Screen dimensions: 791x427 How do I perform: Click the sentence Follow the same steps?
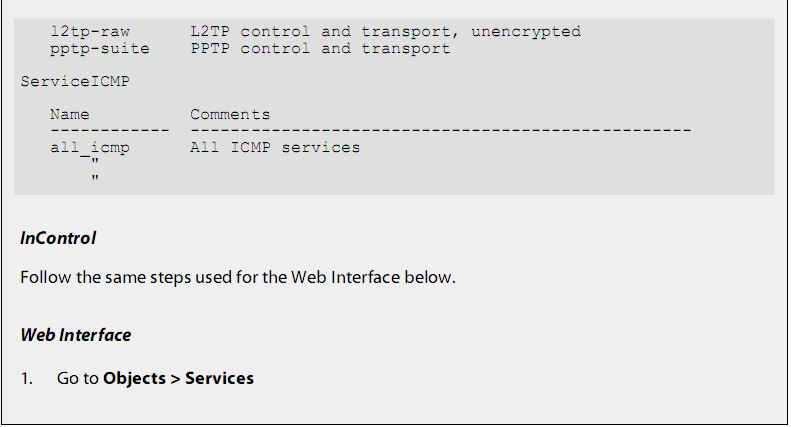[x=238, y=277]
